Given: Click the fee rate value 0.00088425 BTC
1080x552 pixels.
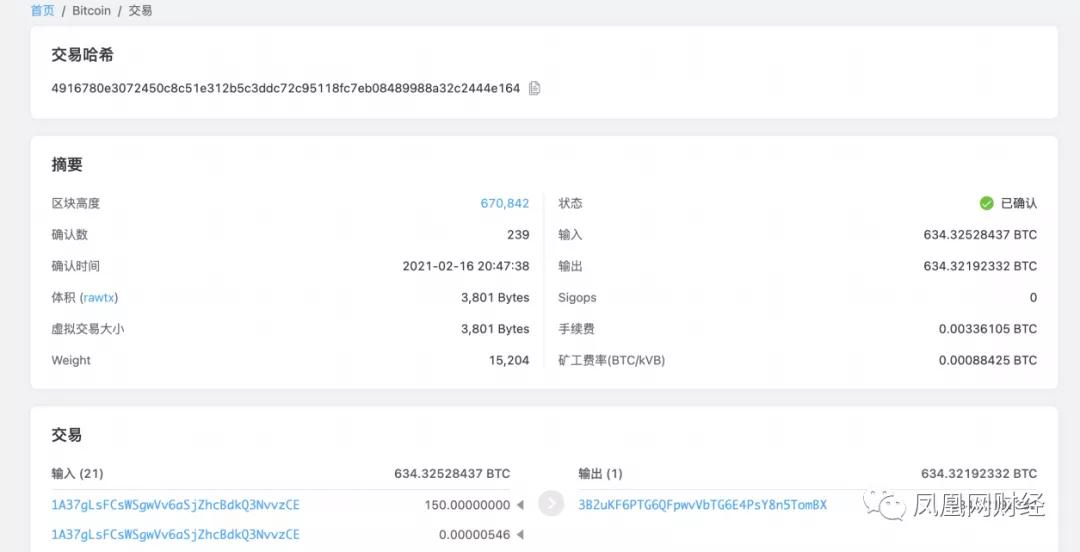Looking at the screenshot, I should click(988, 360).
